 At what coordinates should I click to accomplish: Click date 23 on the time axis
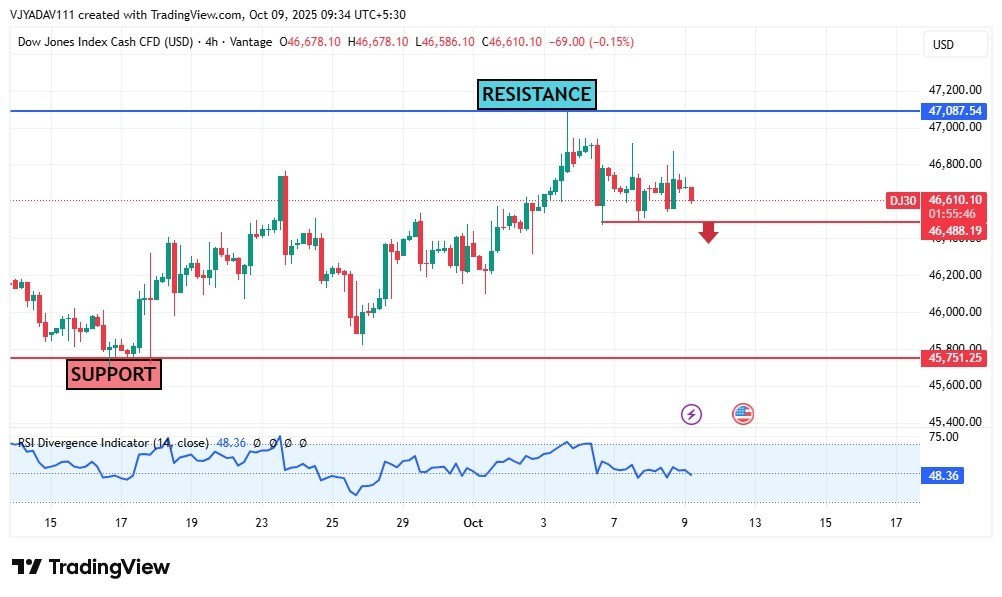click(x=261, y=522)
